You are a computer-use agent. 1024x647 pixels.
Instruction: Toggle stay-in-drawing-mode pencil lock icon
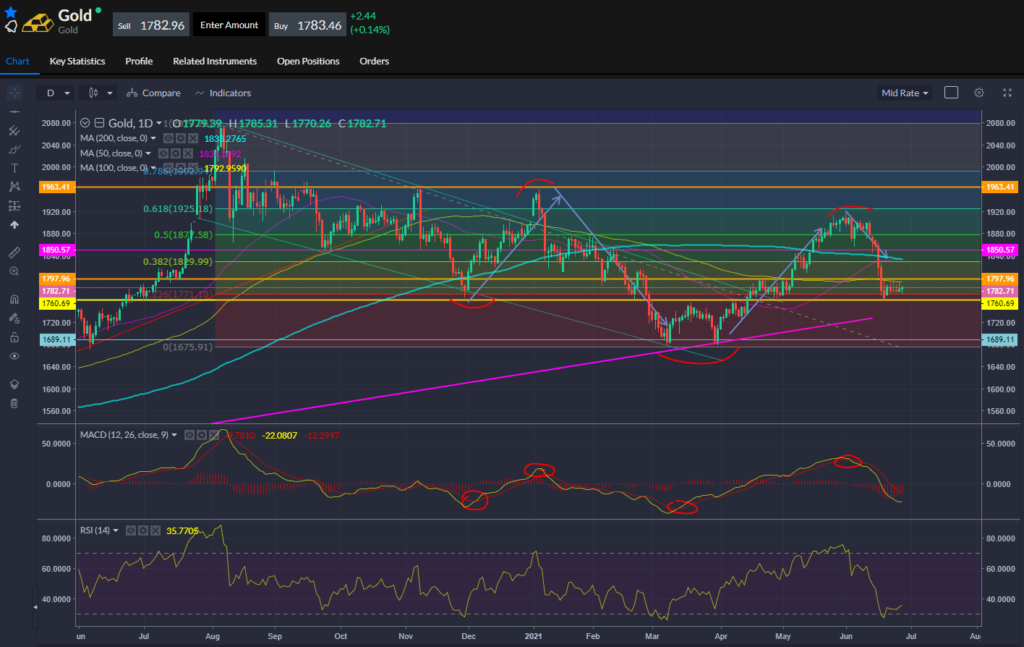point(14,318)
